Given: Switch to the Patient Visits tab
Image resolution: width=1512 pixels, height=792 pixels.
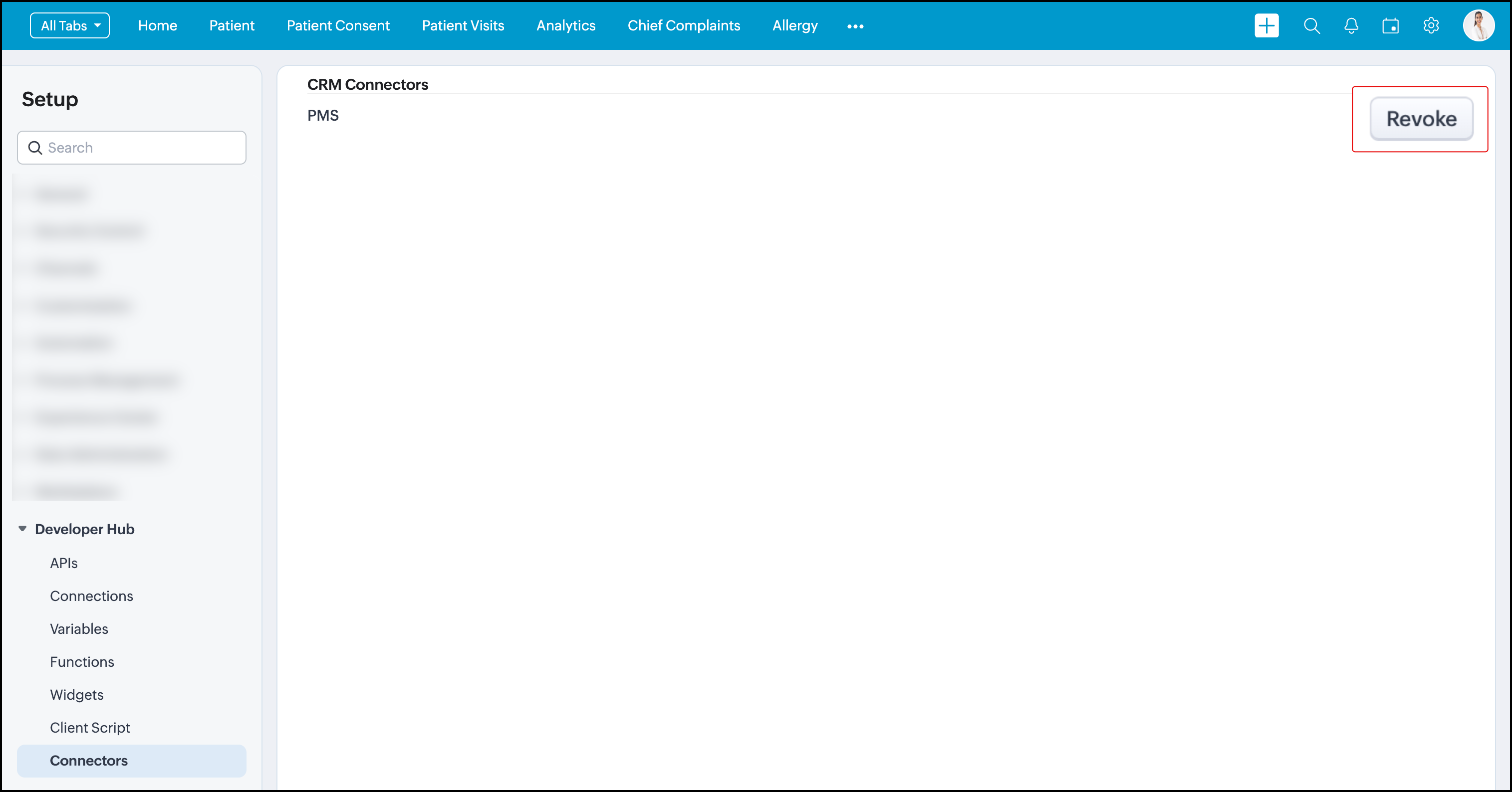Looking at the screenshot, I should pyautogui.click(x=463, y=26).
